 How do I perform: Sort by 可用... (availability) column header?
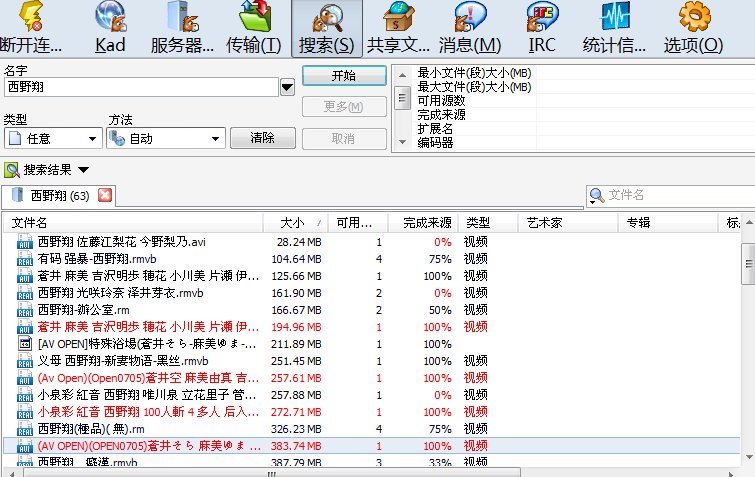pyautogui.click(x=358, y=222)
